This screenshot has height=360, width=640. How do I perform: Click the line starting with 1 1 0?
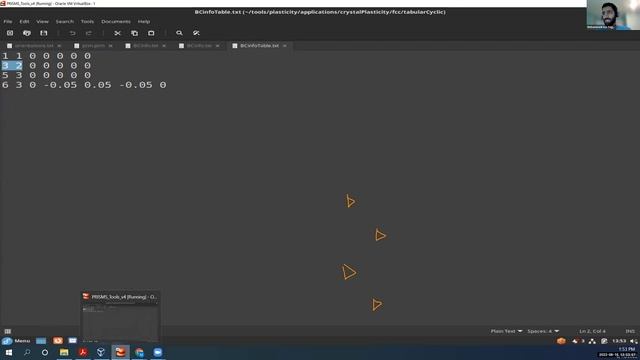click(x=47, y=56)
